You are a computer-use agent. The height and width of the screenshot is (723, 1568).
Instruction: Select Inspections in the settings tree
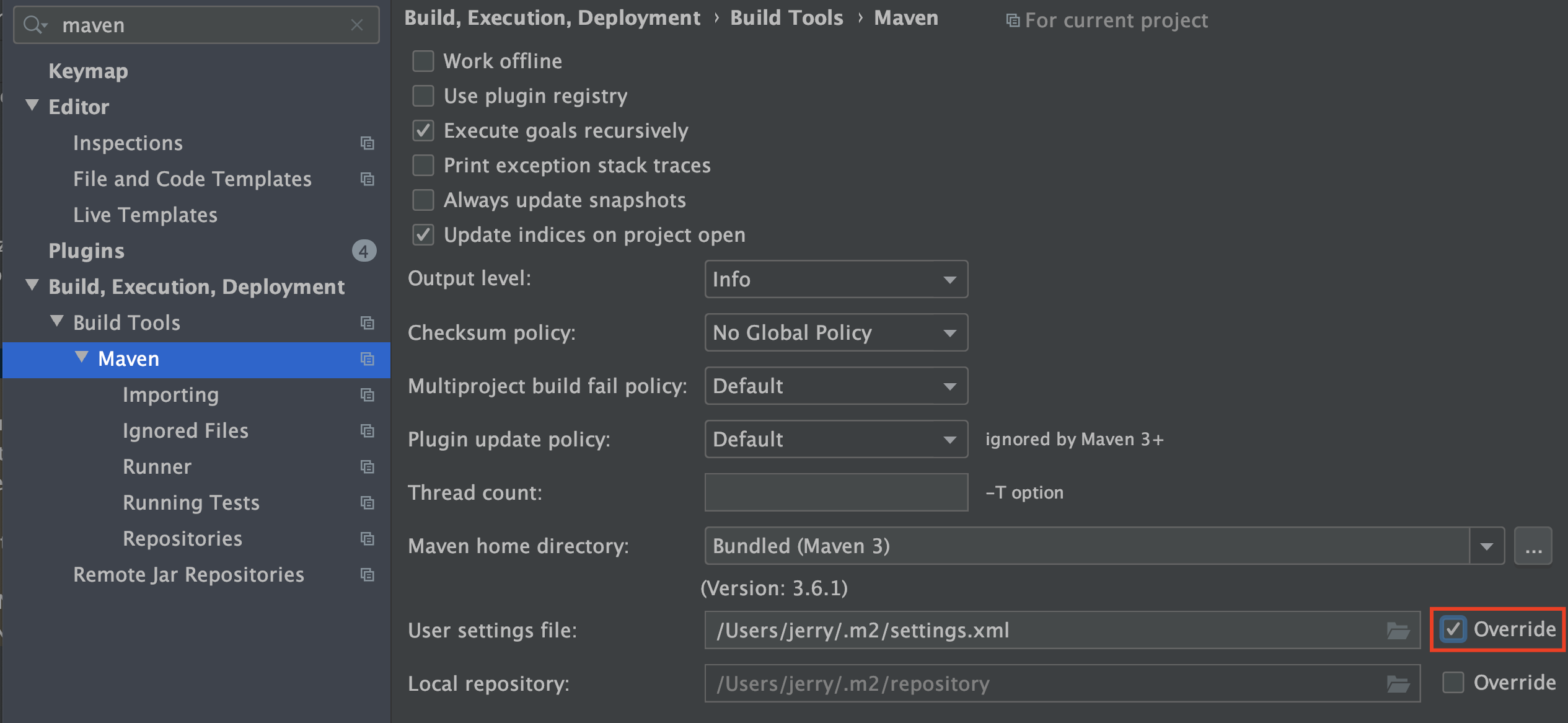coord(128,143)
